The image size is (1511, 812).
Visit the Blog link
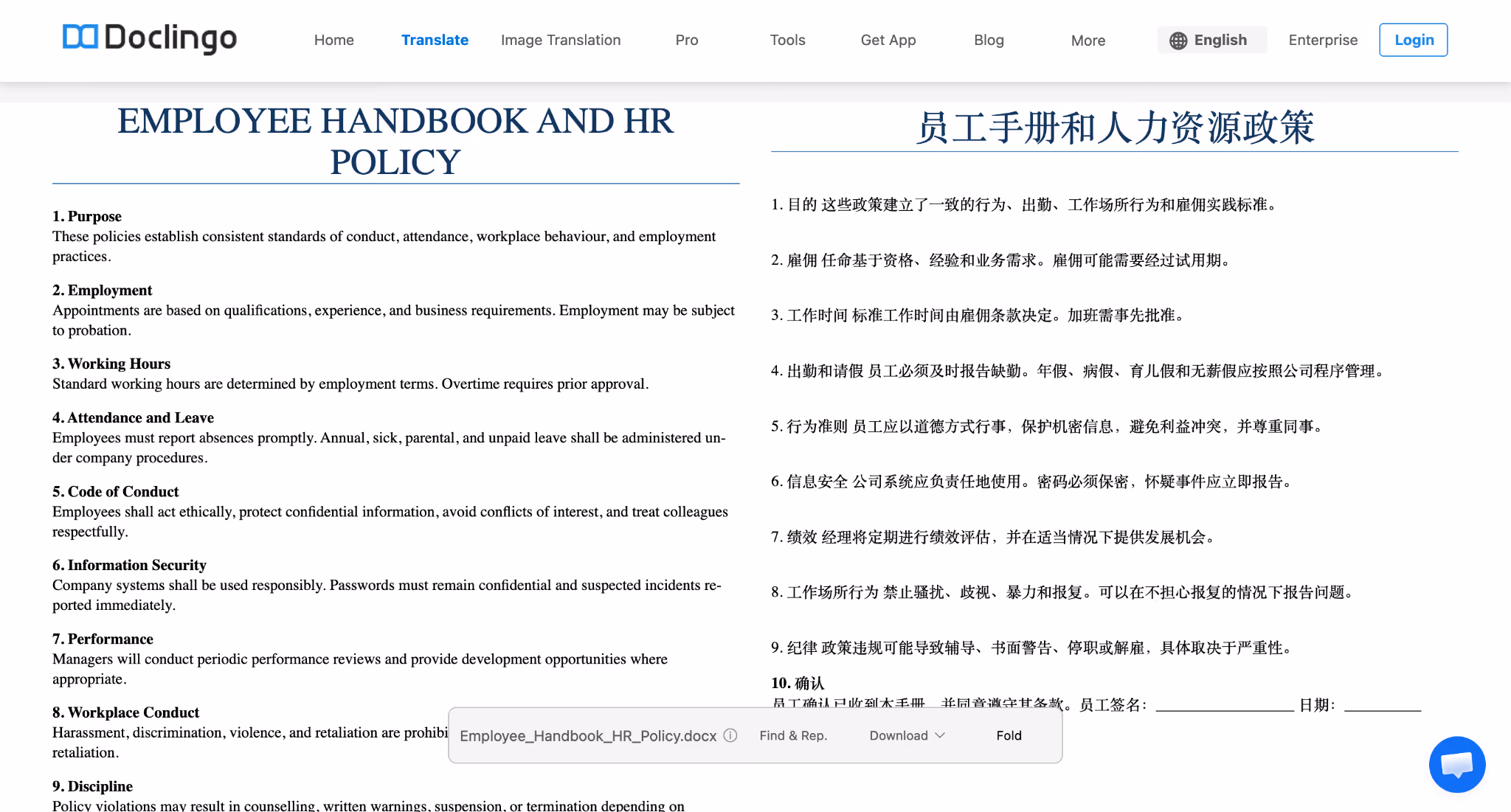pyautogui.click(x=989, y=40)
